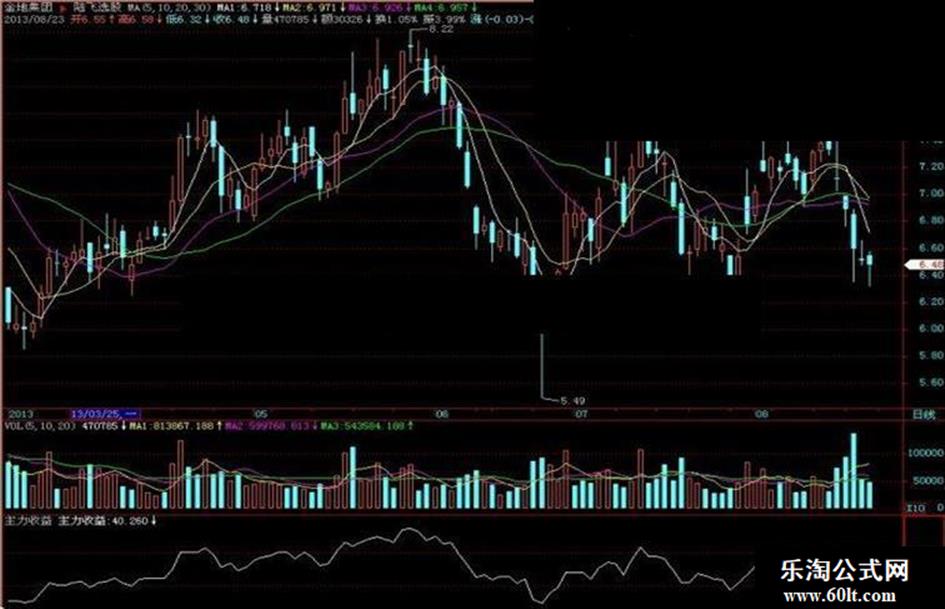Click the 2013 year label on time axis
The width and height of the screenshot is (945, 609).
(x=19, y=414)
